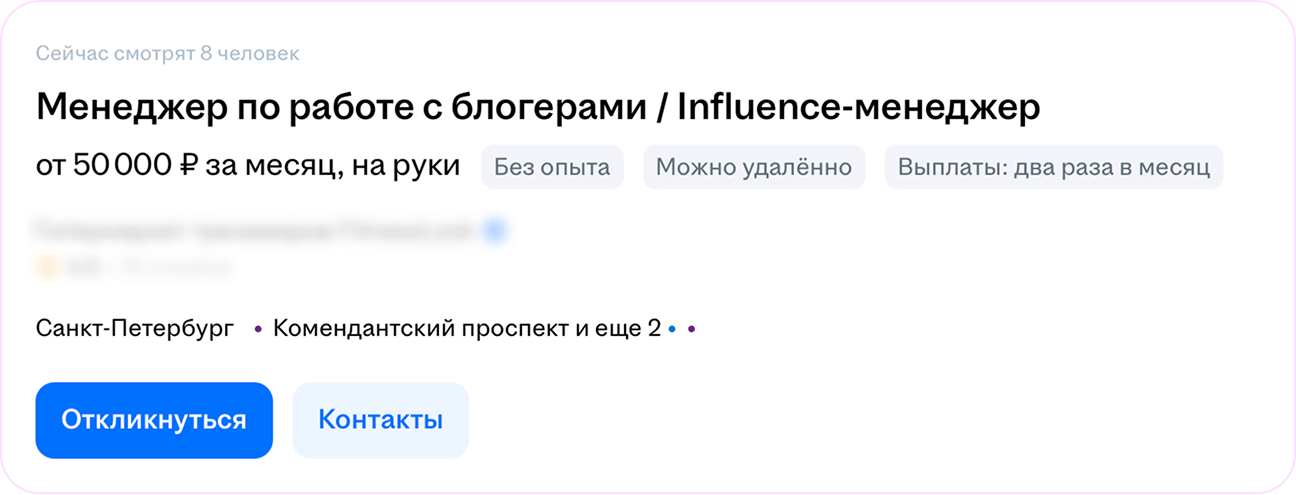Click the 'за месяц, на руки' salary text

point(332,167)
